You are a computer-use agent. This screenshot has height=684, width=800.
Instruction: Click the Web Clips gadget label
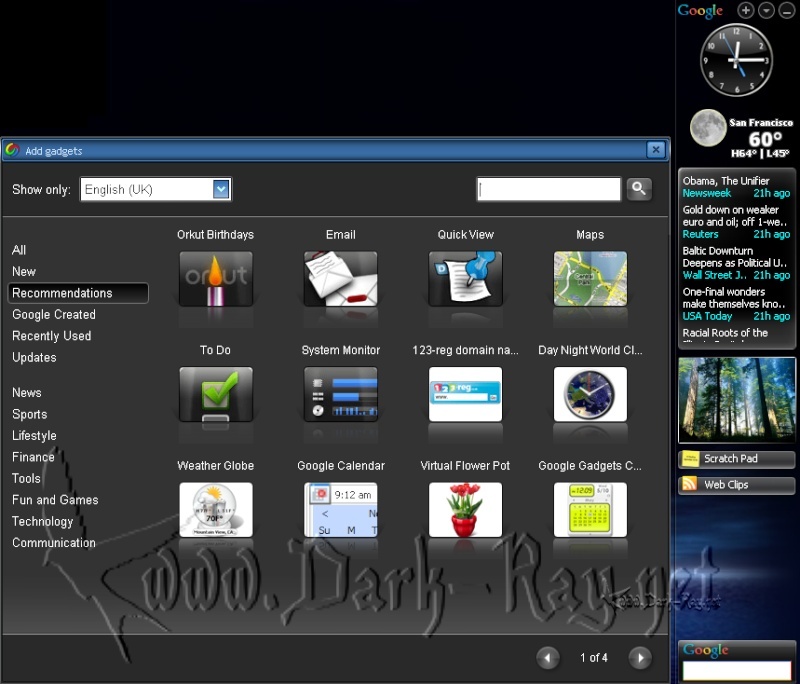pyautogui.click(x=726, y=485)
